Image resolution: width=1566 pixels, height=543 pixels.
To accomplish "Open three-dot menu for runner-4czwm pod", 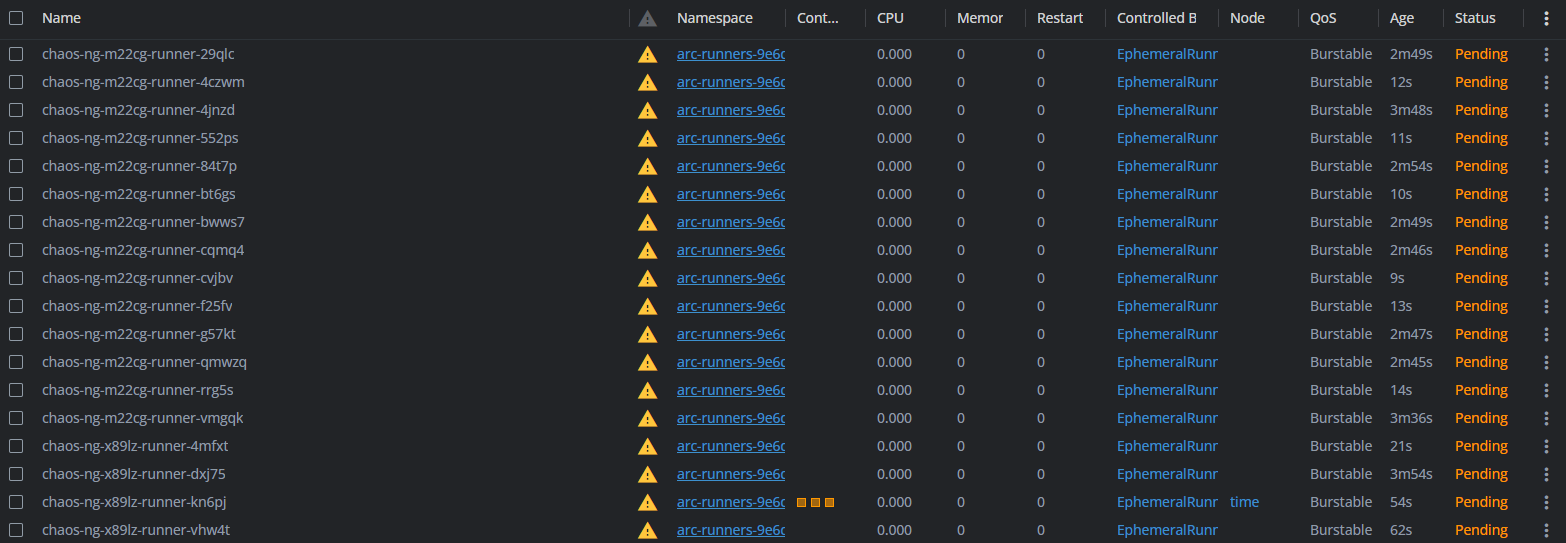I will 1547,82.
